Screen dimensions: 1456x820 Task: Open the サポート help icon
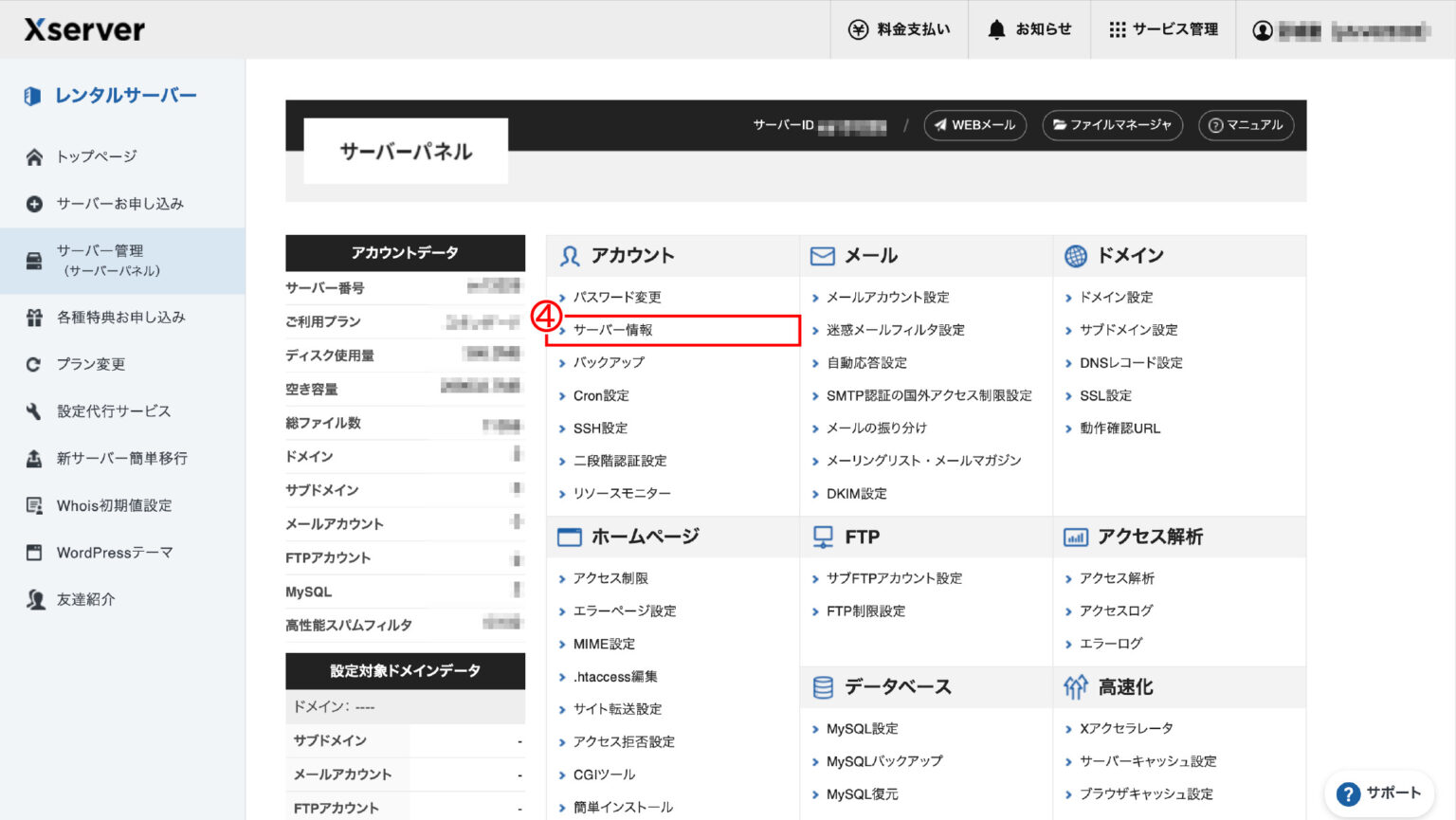pos(1349,793)
